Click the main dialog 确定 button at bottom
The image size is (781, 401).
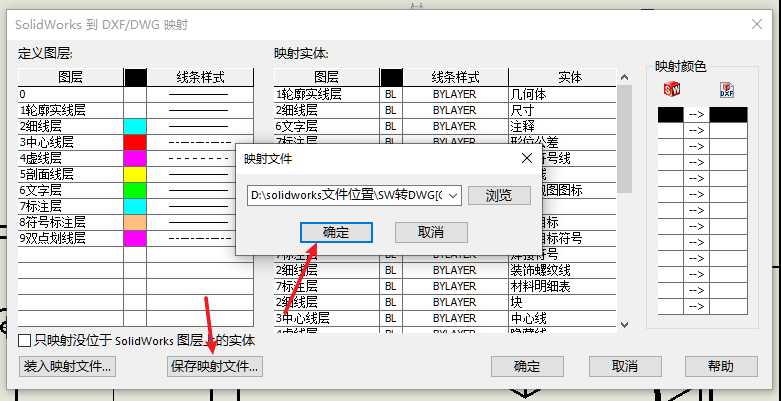(527, 366)
